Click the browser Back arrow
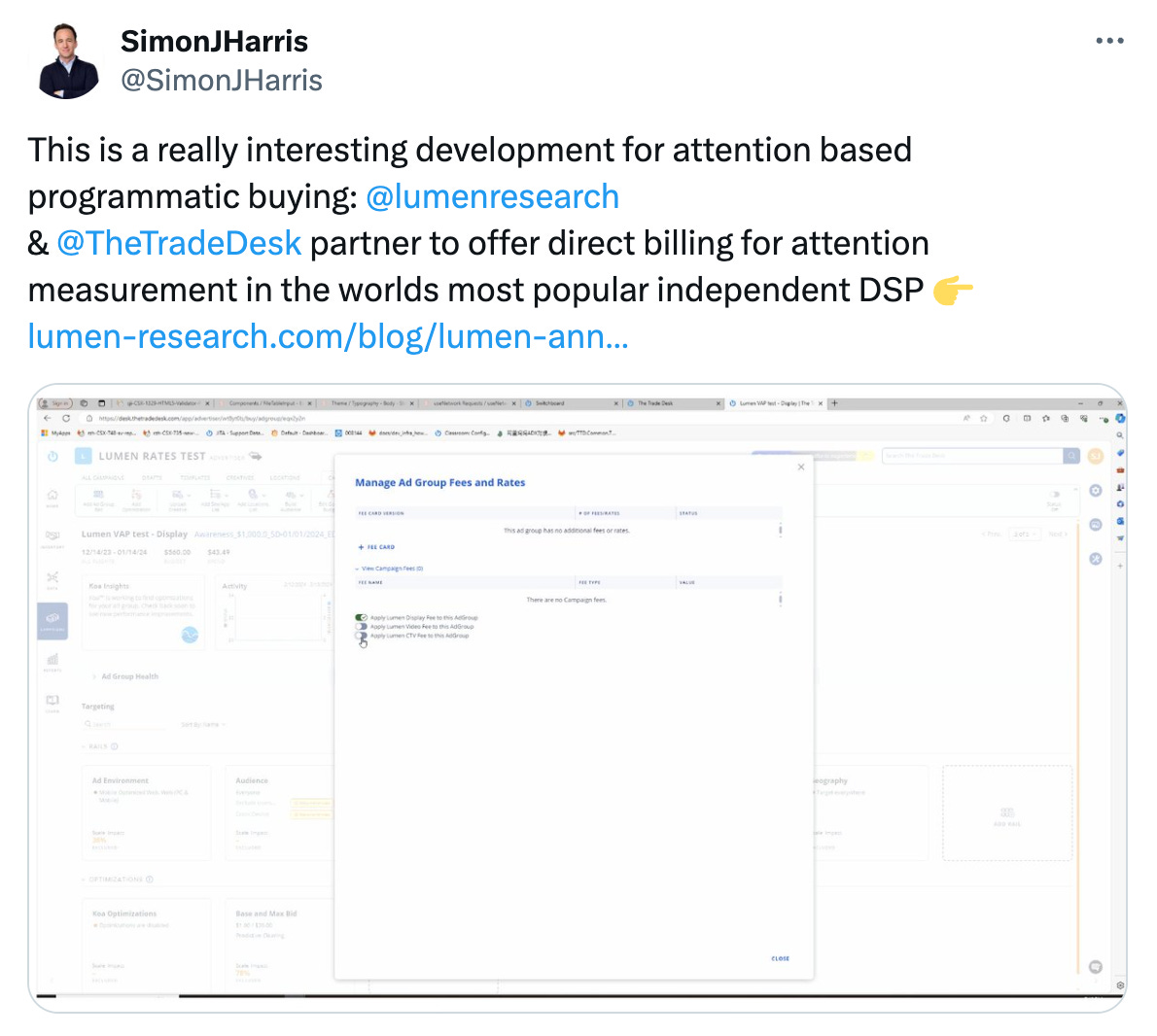 (x=48, y=418)
